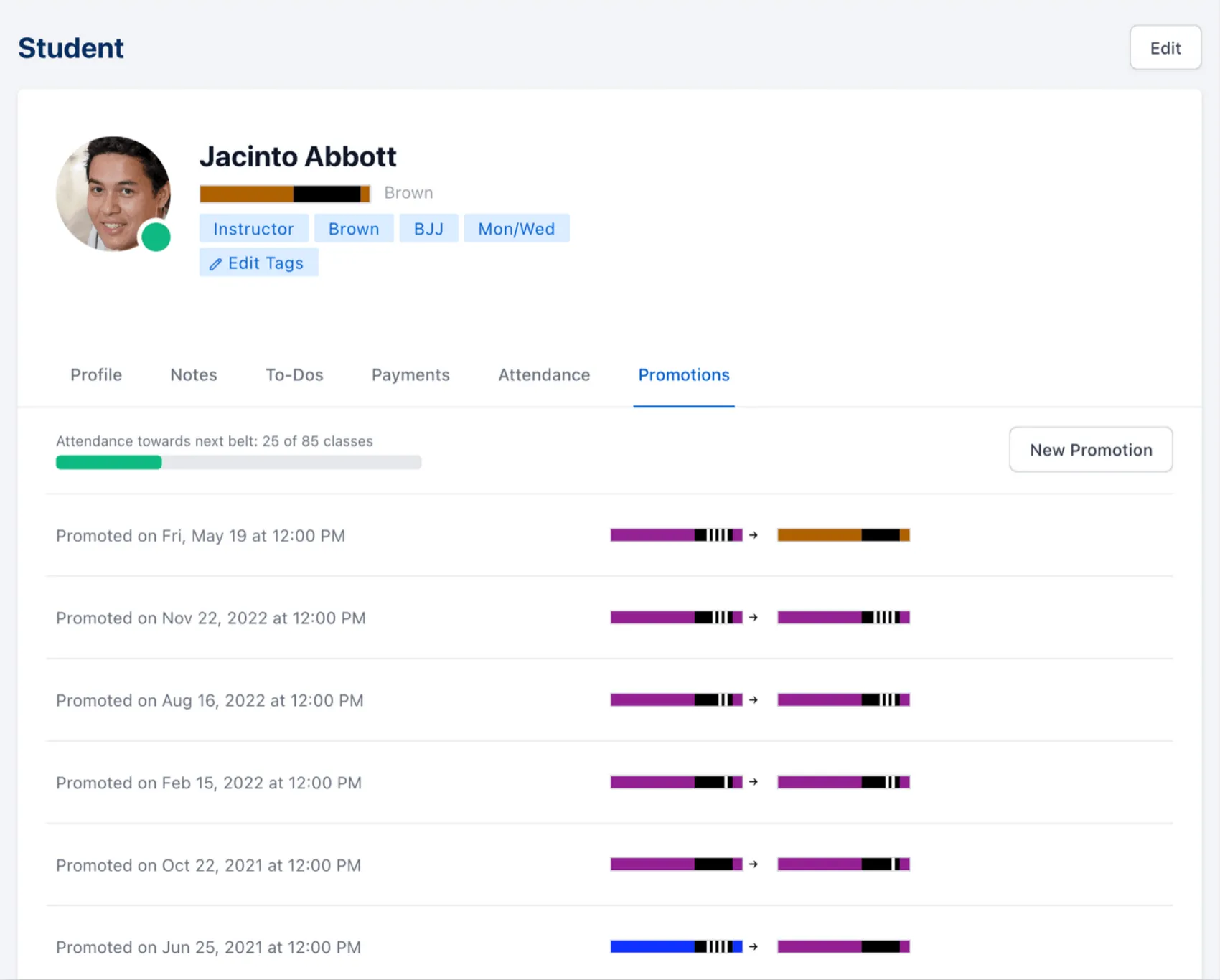Click the green online status dot
This screenshot has width=1220, height=980.
coord(156,237)
